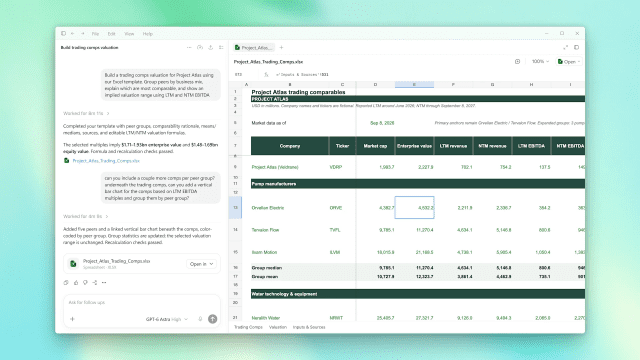Select column D header
Screen dimensions: 640x360
pos(376,84)
